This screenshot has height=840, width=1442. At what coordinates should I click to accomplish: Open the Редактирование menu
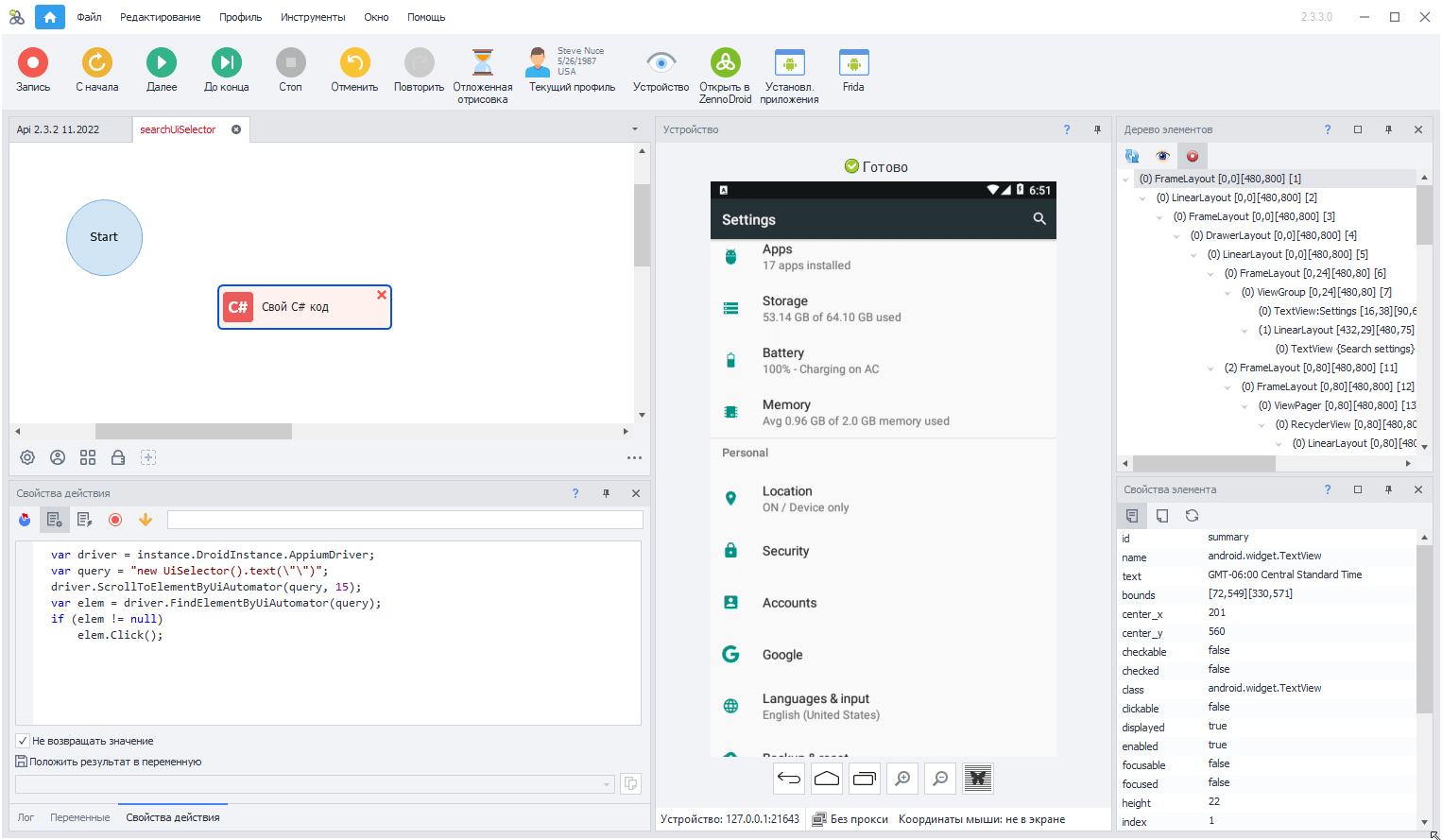[x=161, y=17]
